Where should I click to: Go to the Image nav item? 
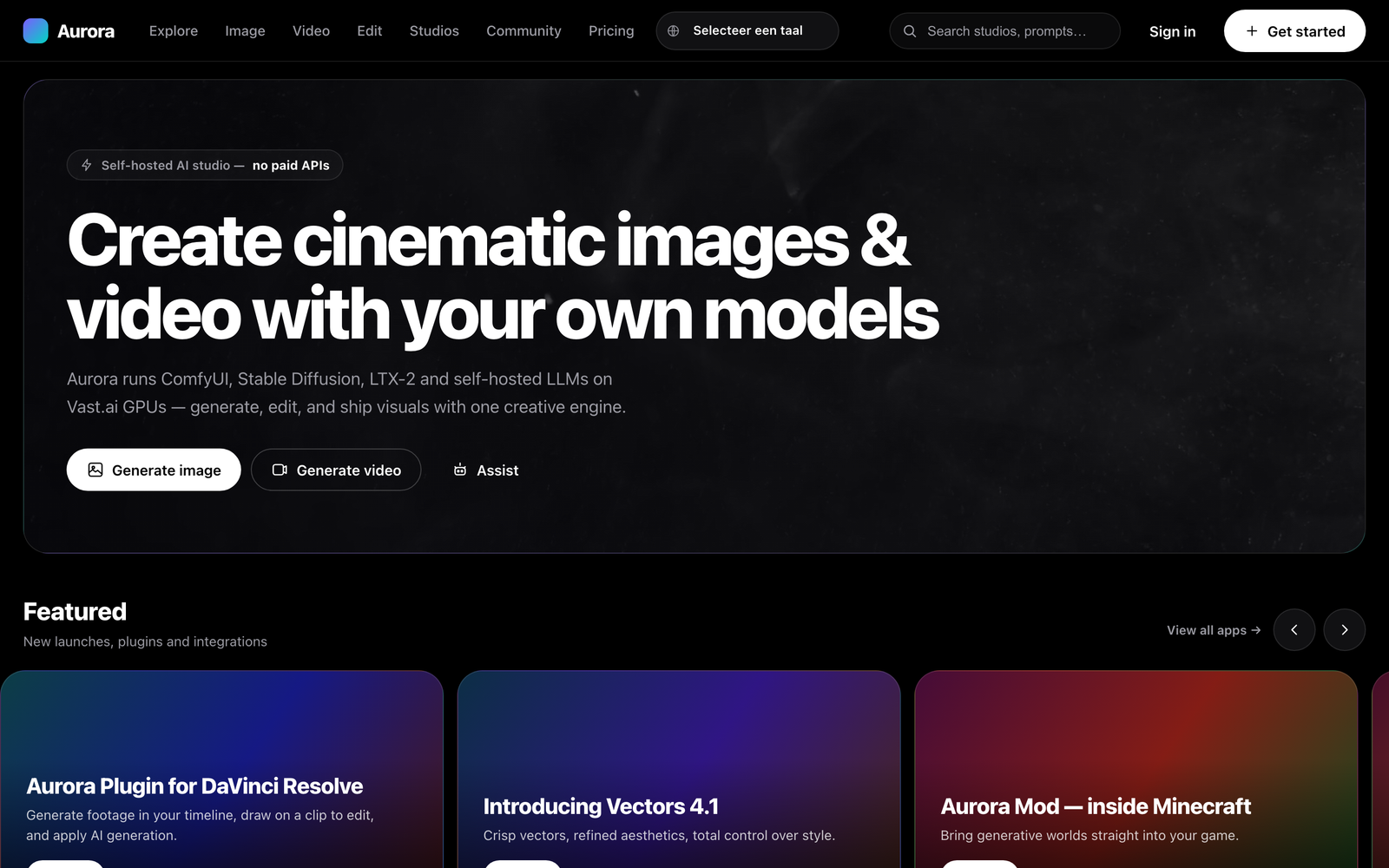245,31
